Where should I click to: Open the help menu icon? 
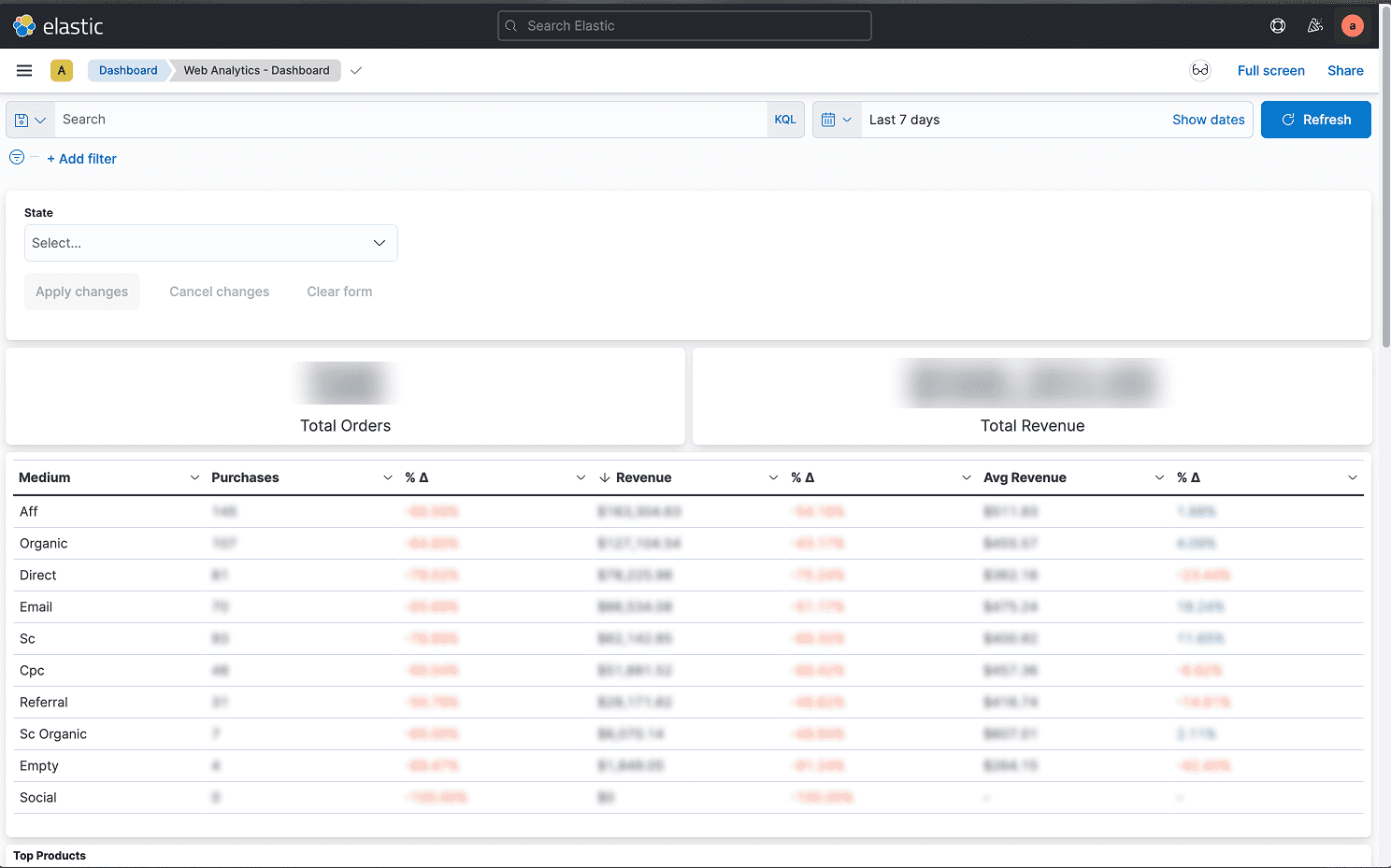point(1278,26)
